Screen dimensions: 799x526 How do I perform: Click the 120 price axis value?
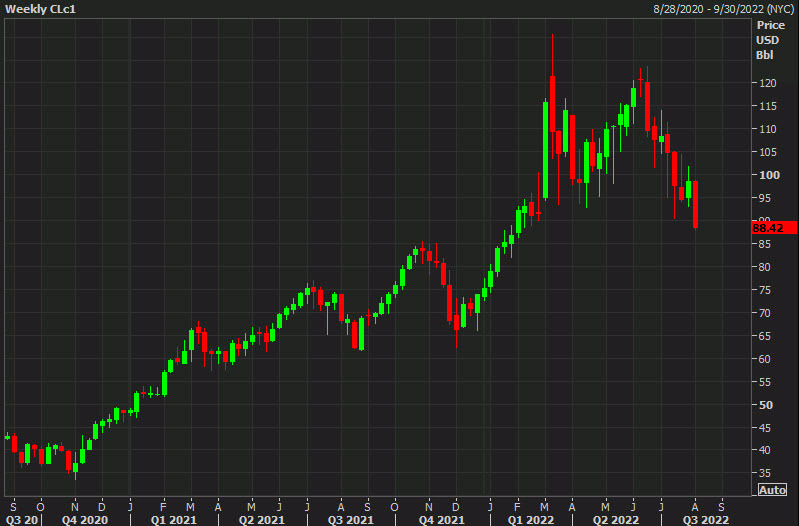point(767,83)
